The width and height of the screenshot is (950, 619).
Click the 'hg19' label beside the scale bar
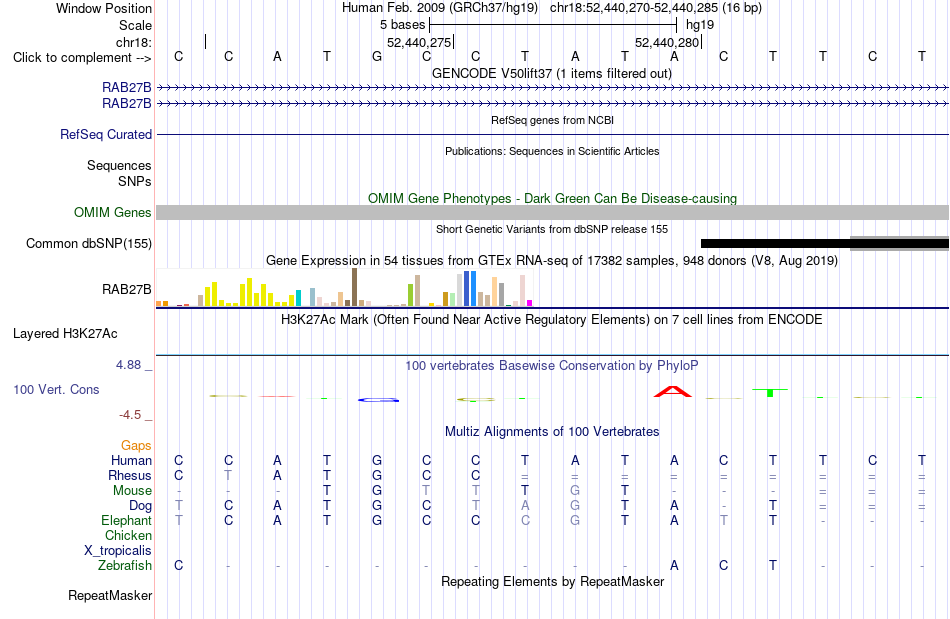(700, 25)
